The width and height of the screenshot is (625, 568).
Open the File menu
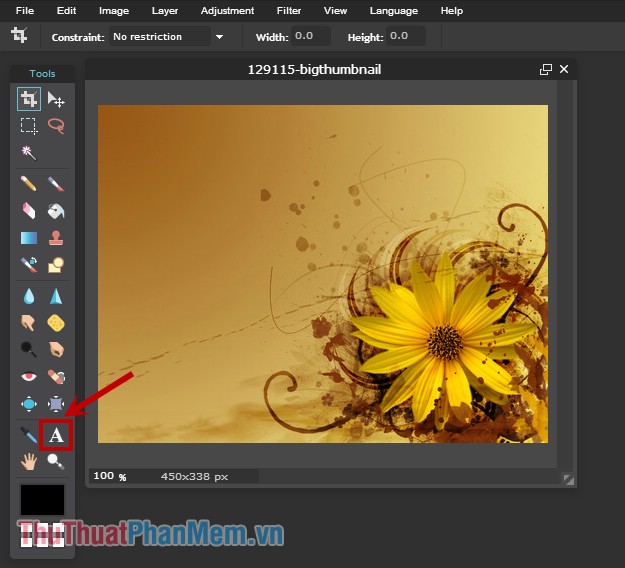click(x=25, y=10)
